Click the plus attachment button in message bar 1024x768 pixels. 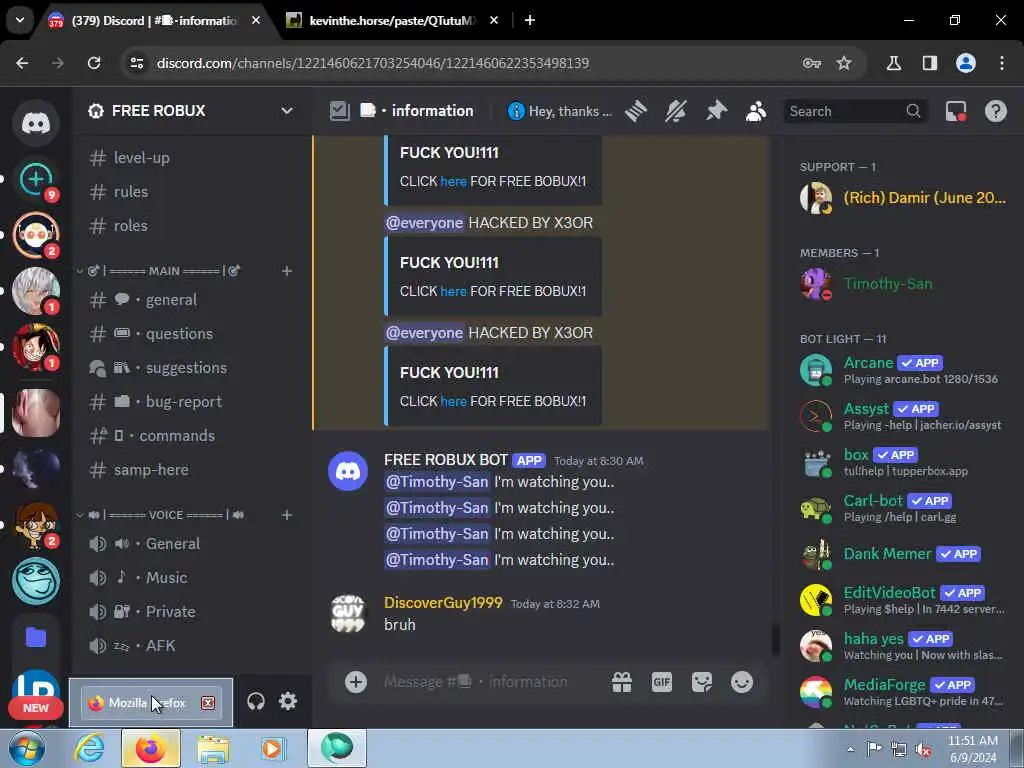[356, 682]
